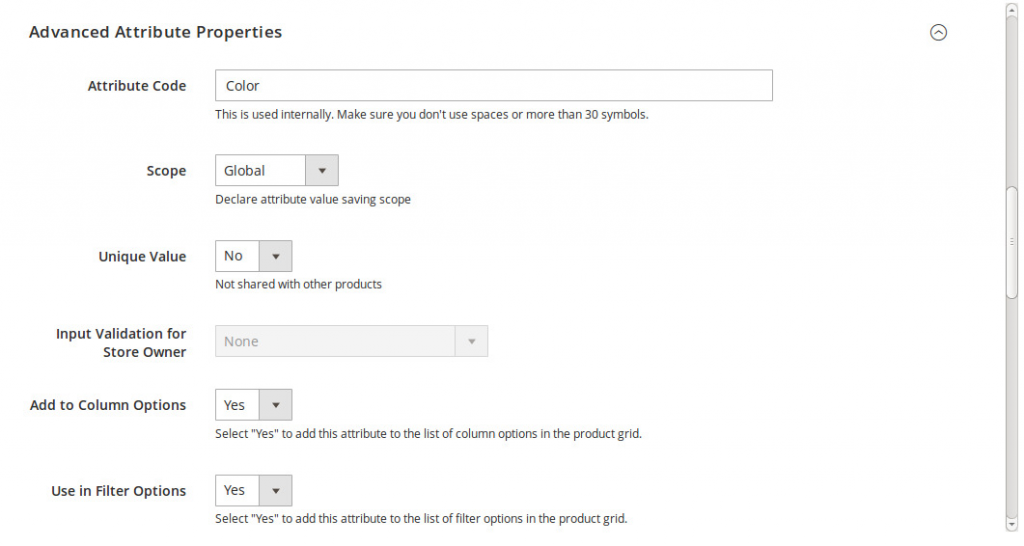Viewport: 1024px width, 546px height.
Task: Click the Scope dropdown arrow button
Action: click(321, 171)
